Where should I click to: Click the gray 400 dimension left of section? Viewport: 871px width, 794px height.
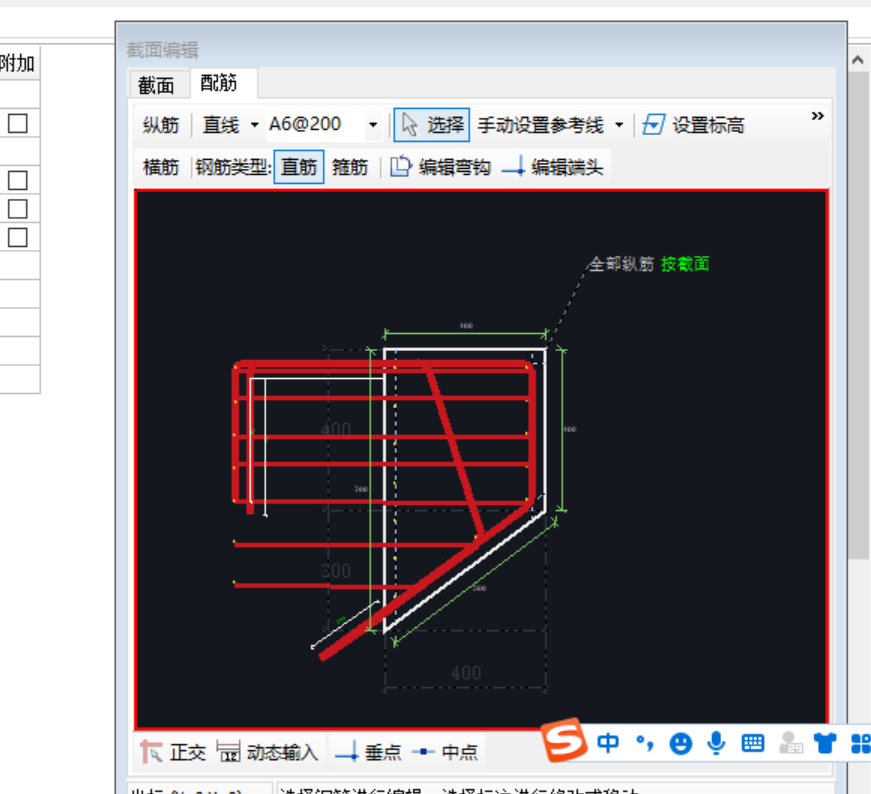point(336,430)
